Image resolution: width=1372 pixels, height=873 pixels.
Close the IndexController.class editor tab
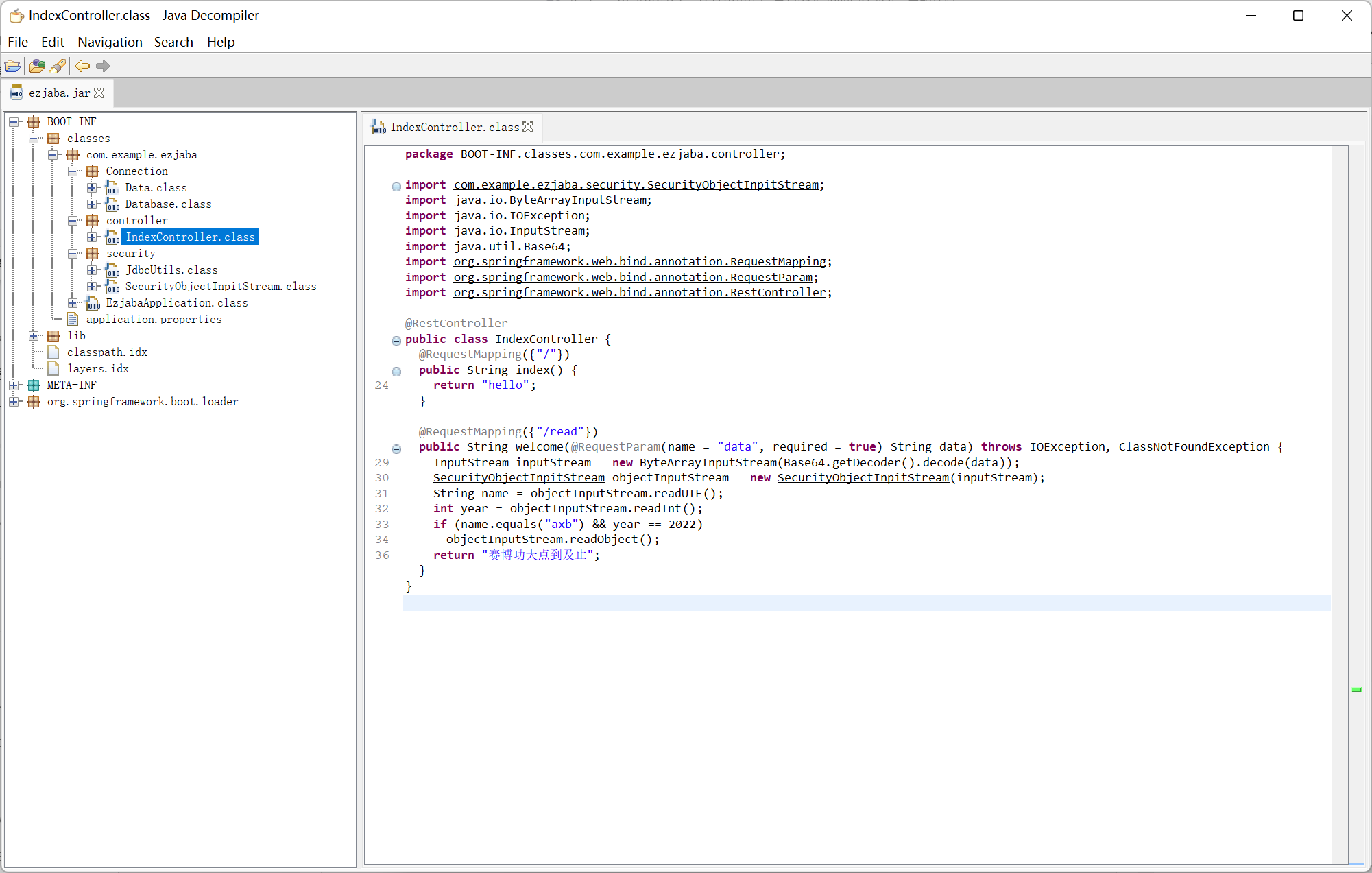tap(527, 127)
